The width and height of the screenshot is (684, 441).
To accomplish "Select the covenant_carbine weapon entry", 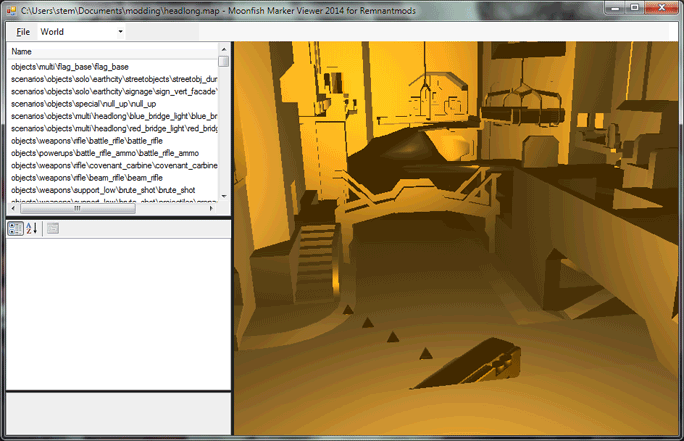I will tap(114, 165).
